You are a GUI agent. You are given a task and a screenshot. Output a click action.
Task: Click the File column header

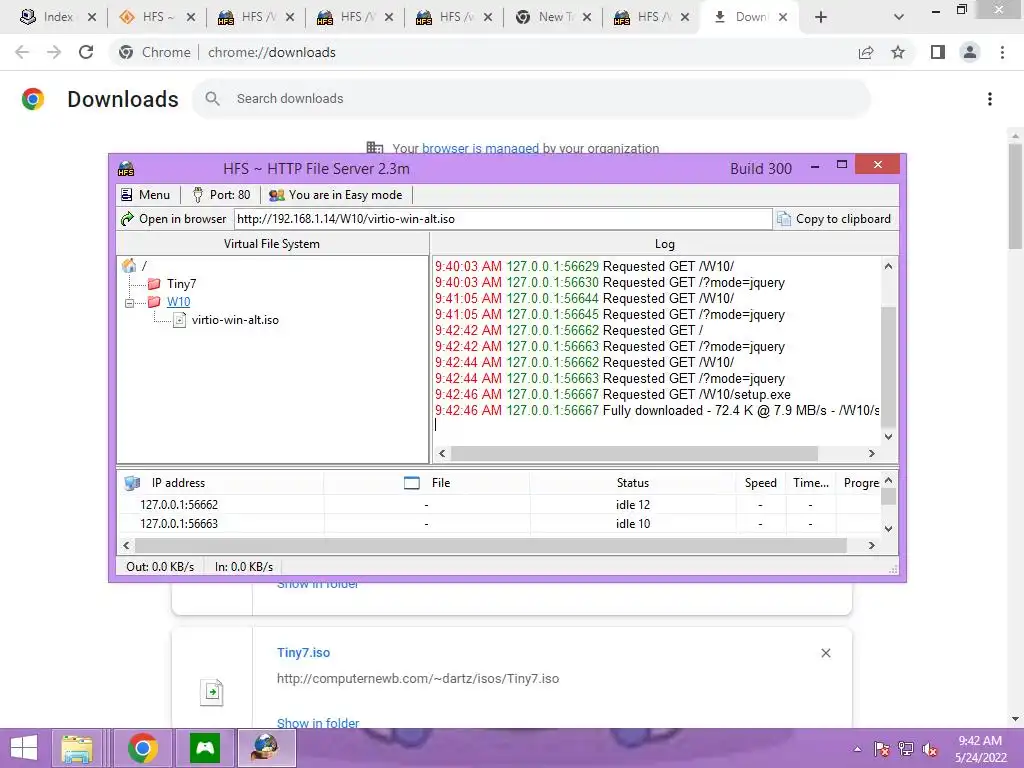(x=426, y=483)
